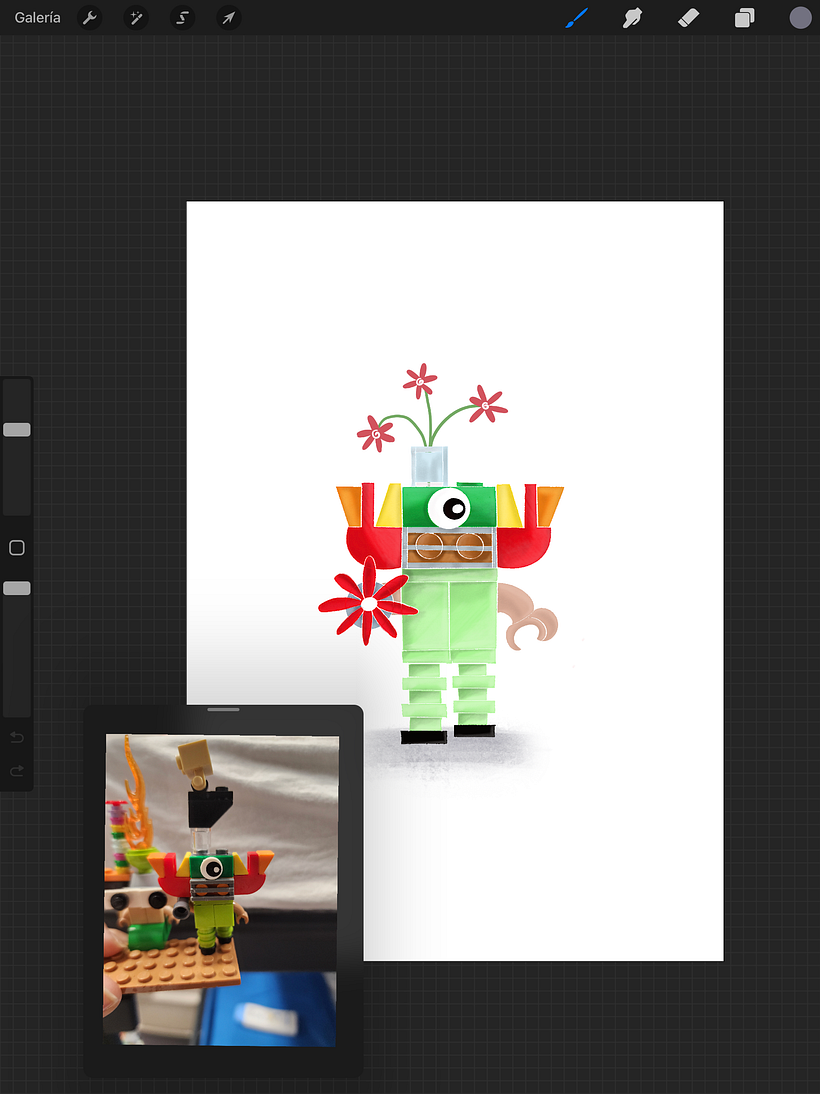Activate the Transform arrow tool

click(229, 17)
